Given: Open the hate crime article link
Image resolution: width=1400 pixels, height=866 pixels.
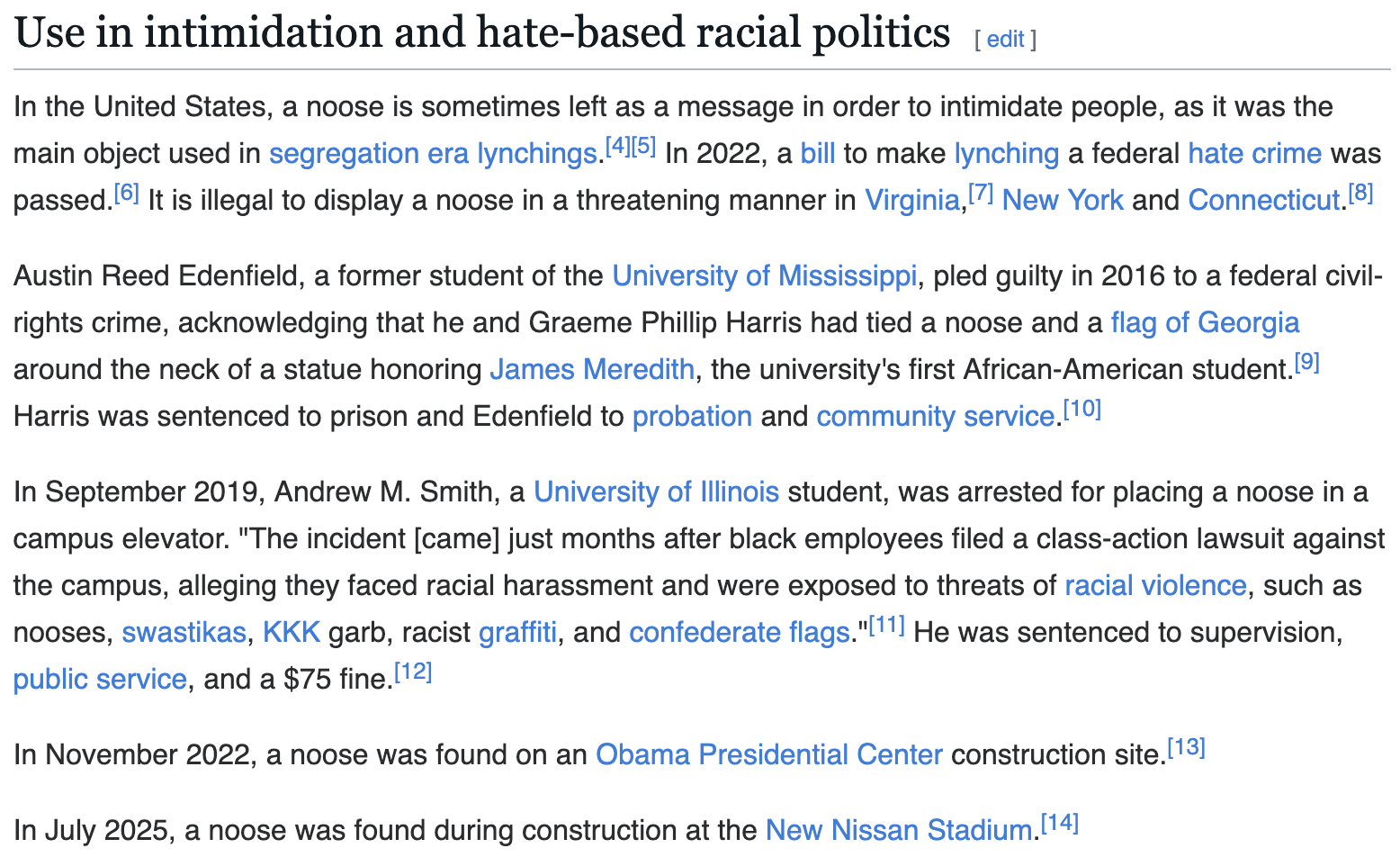Looking at the screenshot, I should 1254,153.
